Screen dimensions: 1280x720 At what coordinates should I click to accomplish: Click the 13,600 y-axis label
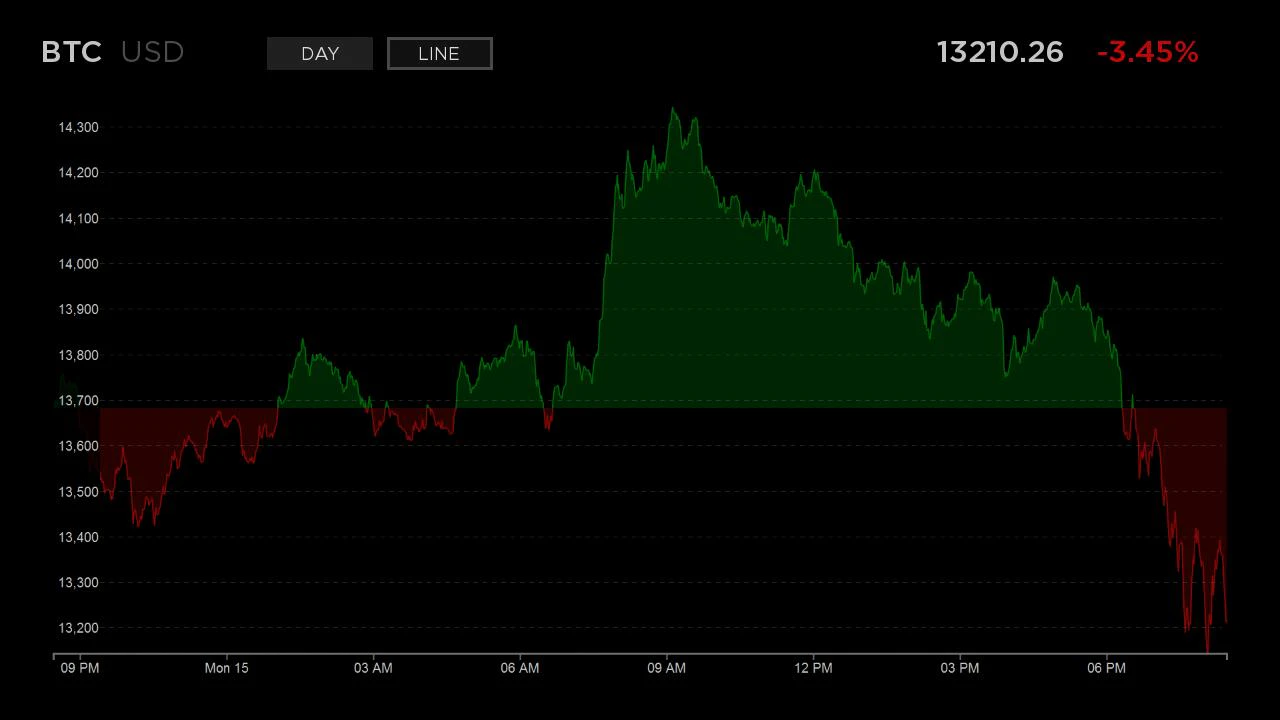pyautogui.click(x=78, y=446)
